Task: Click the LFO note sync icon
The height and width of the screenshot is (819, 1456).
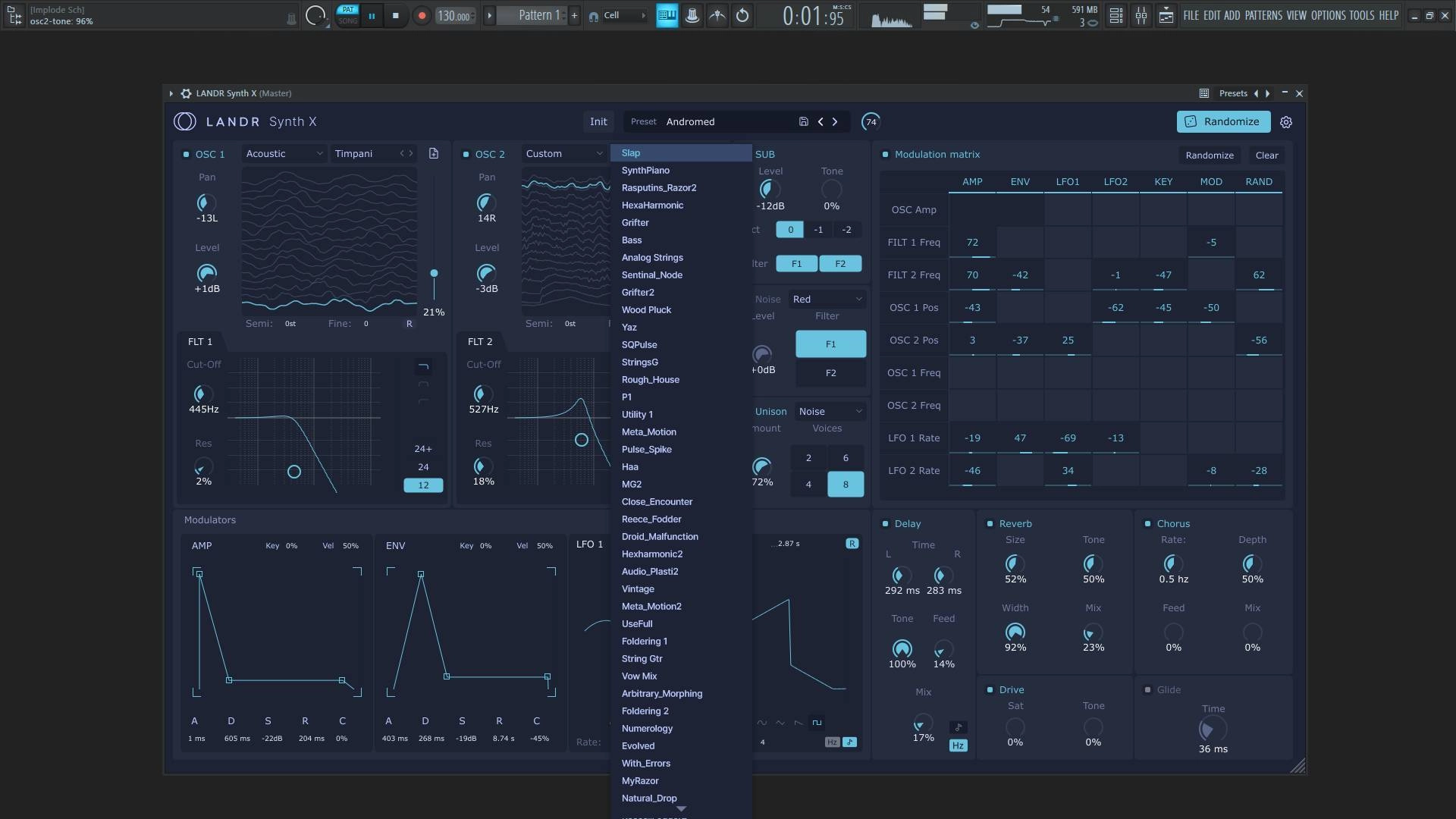Action: tap(849, 742)
